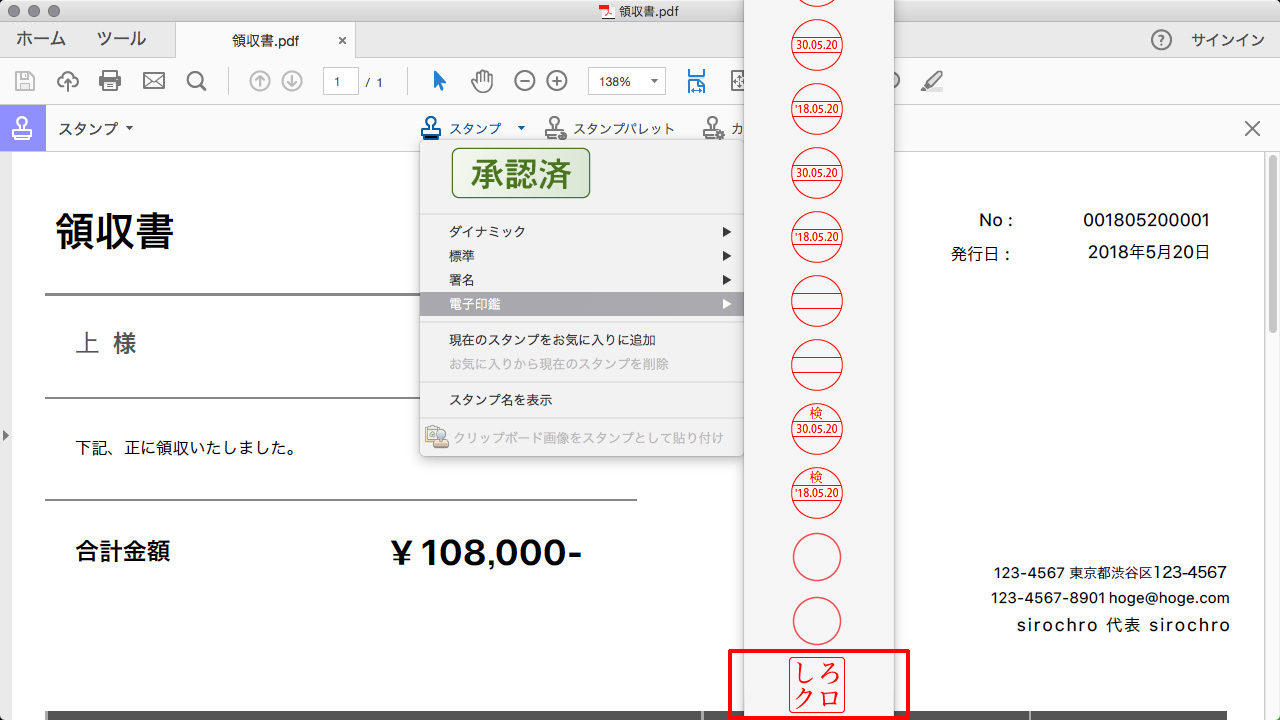Image resolution: width=1280 pixels, height=720 pixels.
Task: Activate the hand pan tool
Action: click(482, 81)
